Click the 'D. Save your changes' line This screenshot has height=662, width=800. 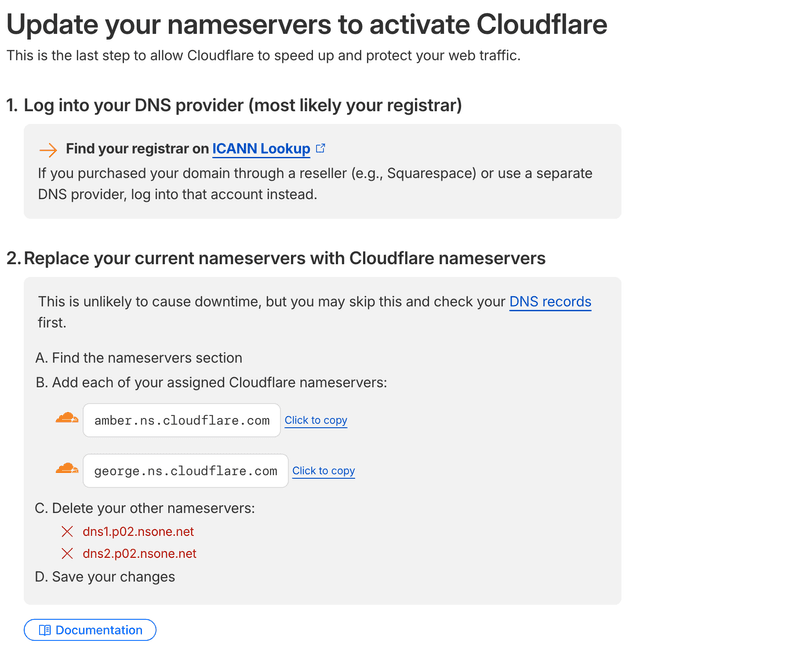105,577
